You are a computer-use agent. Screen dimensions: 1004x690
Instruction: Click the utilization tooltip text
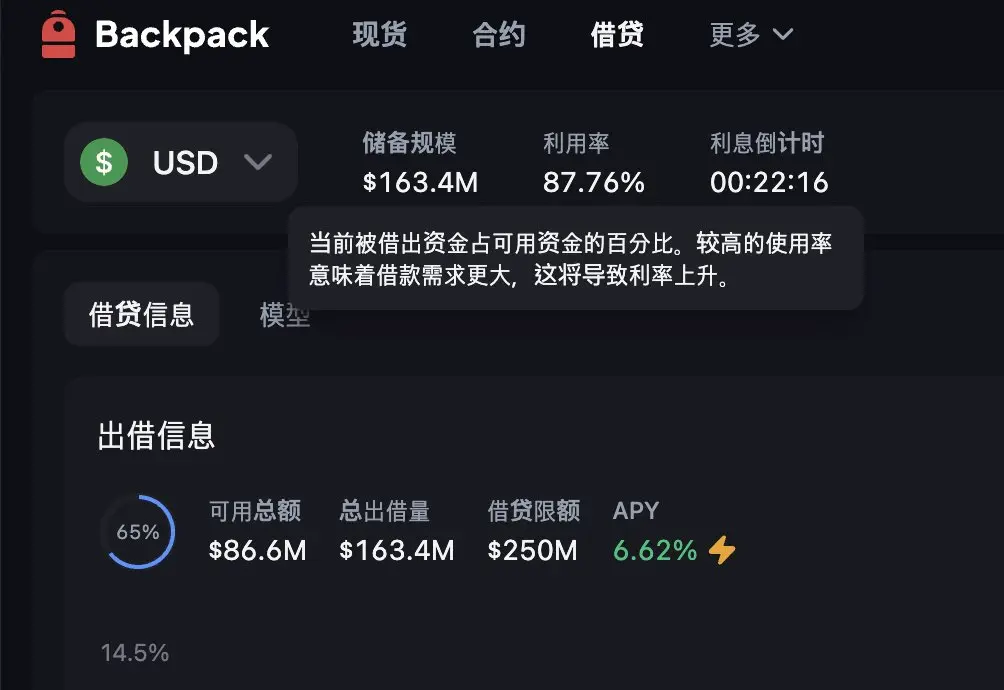pyautogui.click(x=571, y=259)
